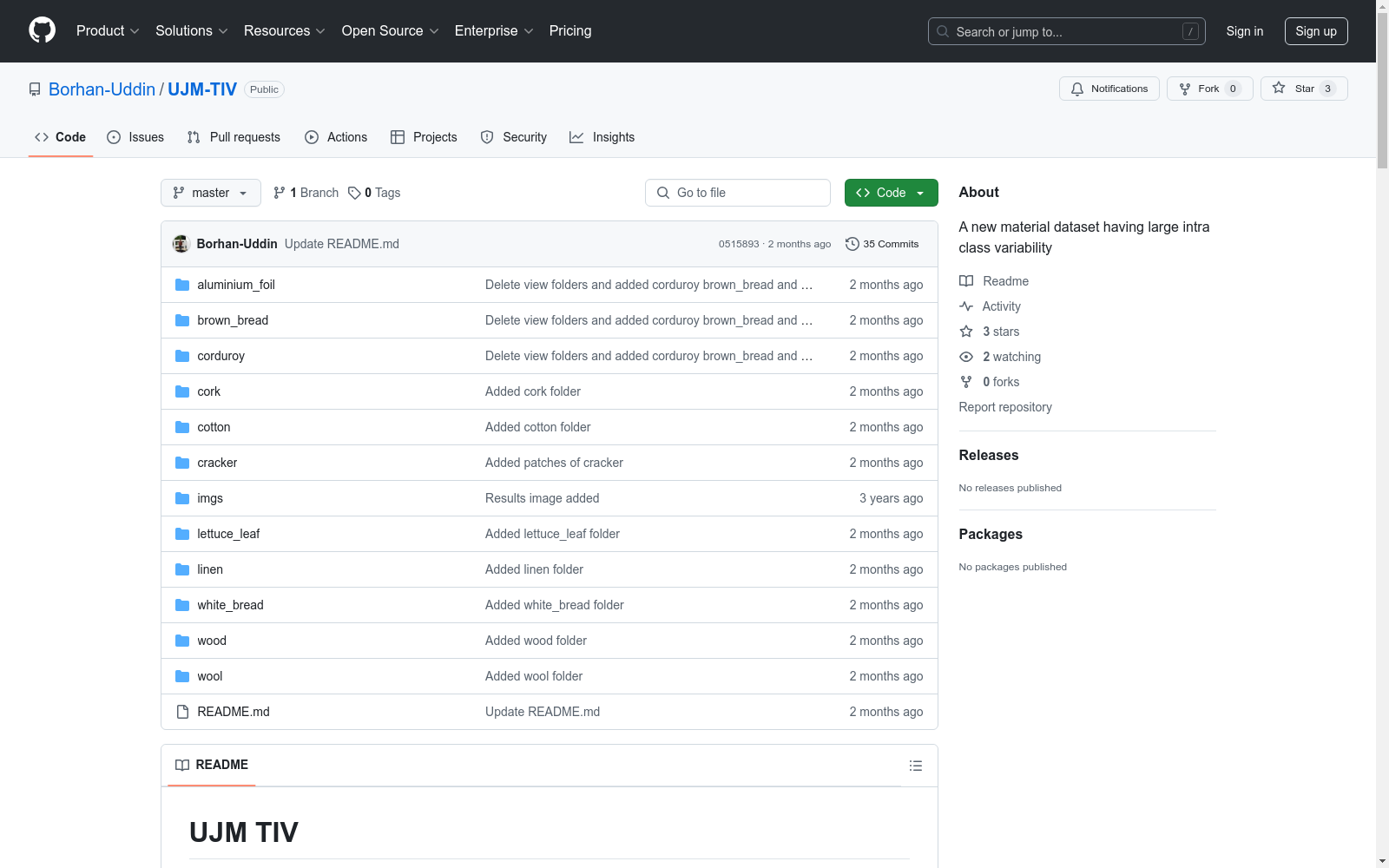1389x868 pixels.
Task: Click the Search or jump to field
Action: 1067,31
